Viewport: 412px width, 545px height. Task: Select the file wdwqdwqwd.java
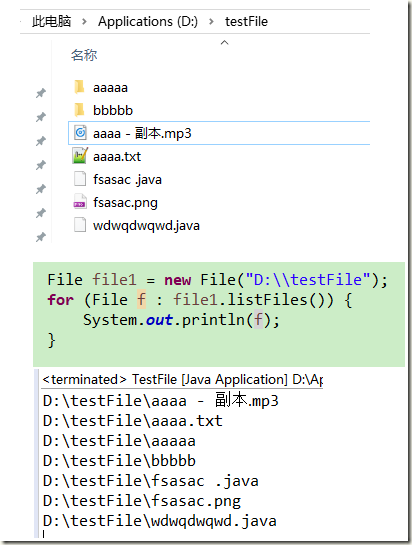pos(146,226)
